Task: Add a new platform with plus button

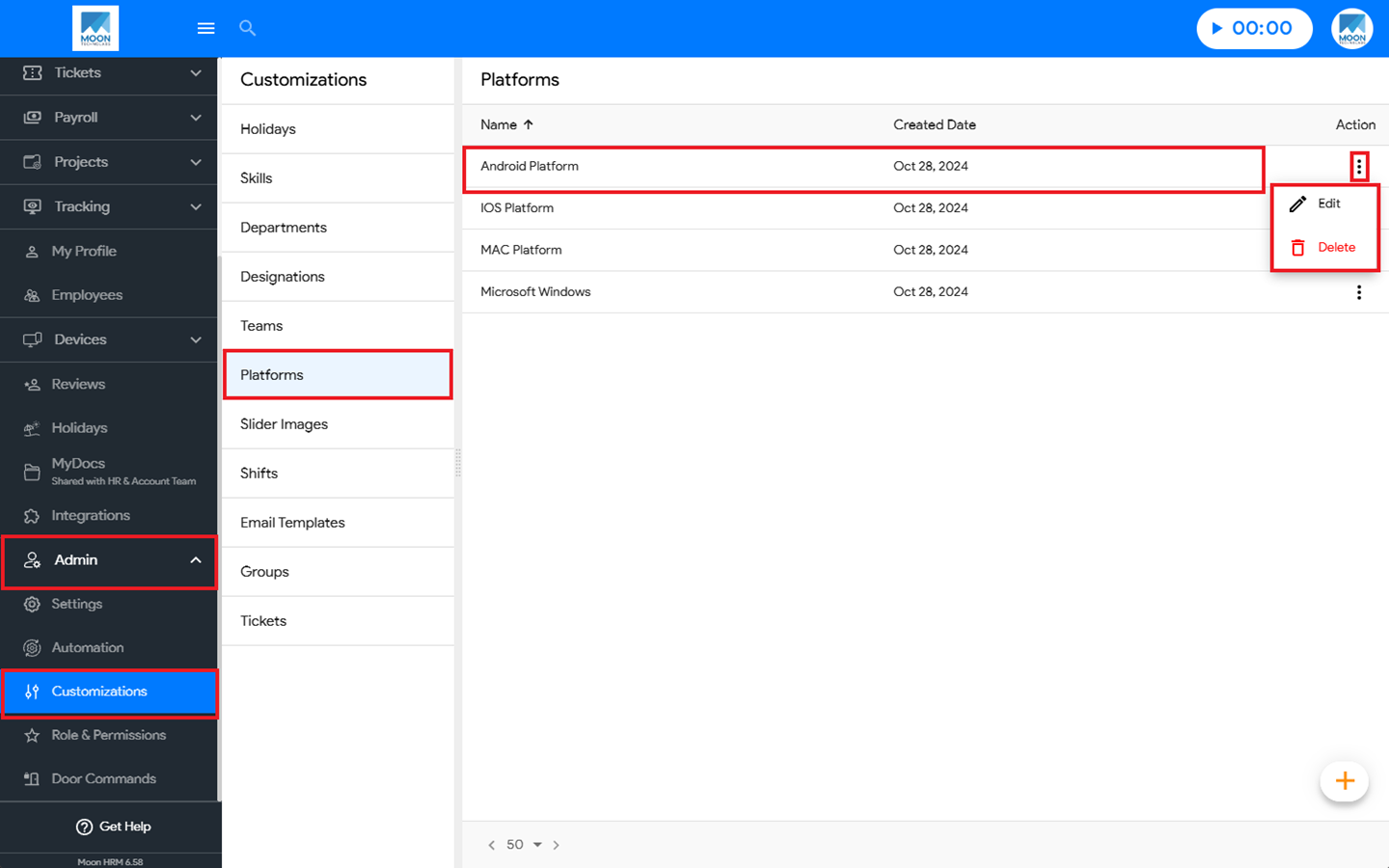Action: [x=1345, y=781]
